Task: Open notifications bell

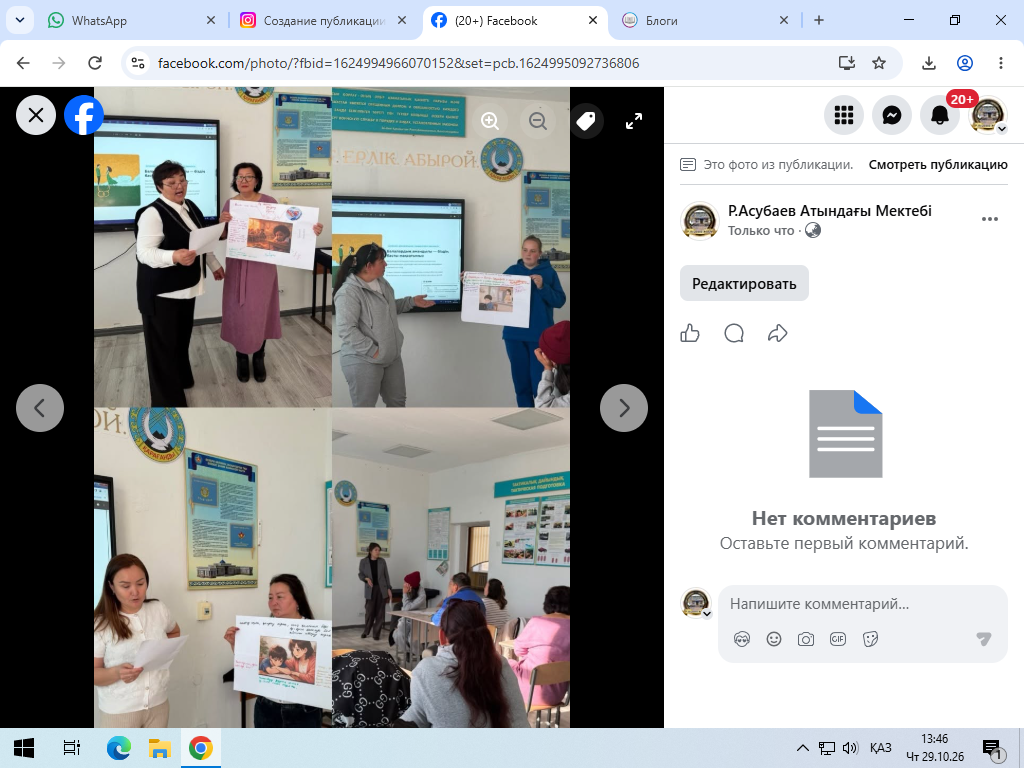Action: pos(939,116)
